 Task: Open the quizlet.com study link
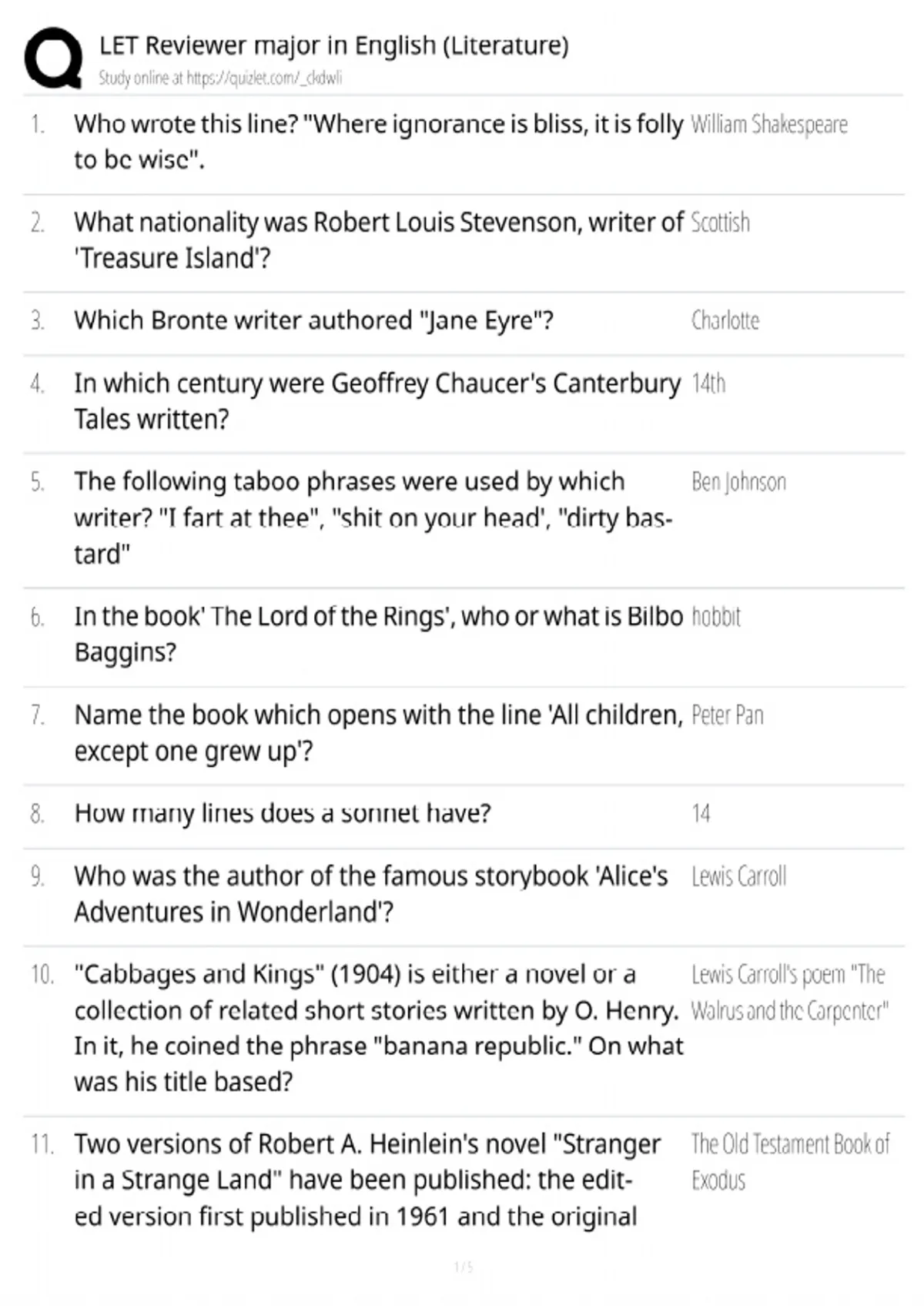pyautogui.click(x=264, y=78)
